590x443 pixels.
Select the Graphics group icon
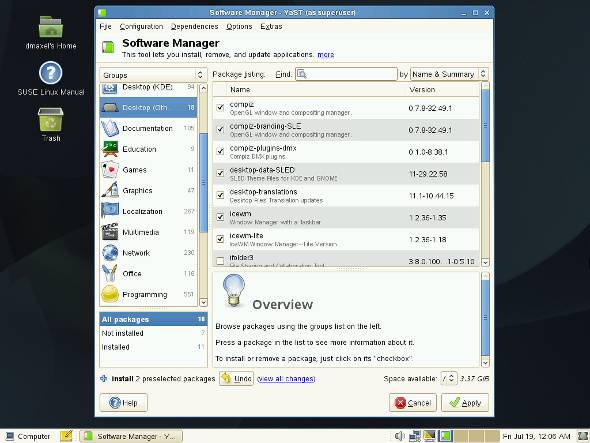click(110, 190)
